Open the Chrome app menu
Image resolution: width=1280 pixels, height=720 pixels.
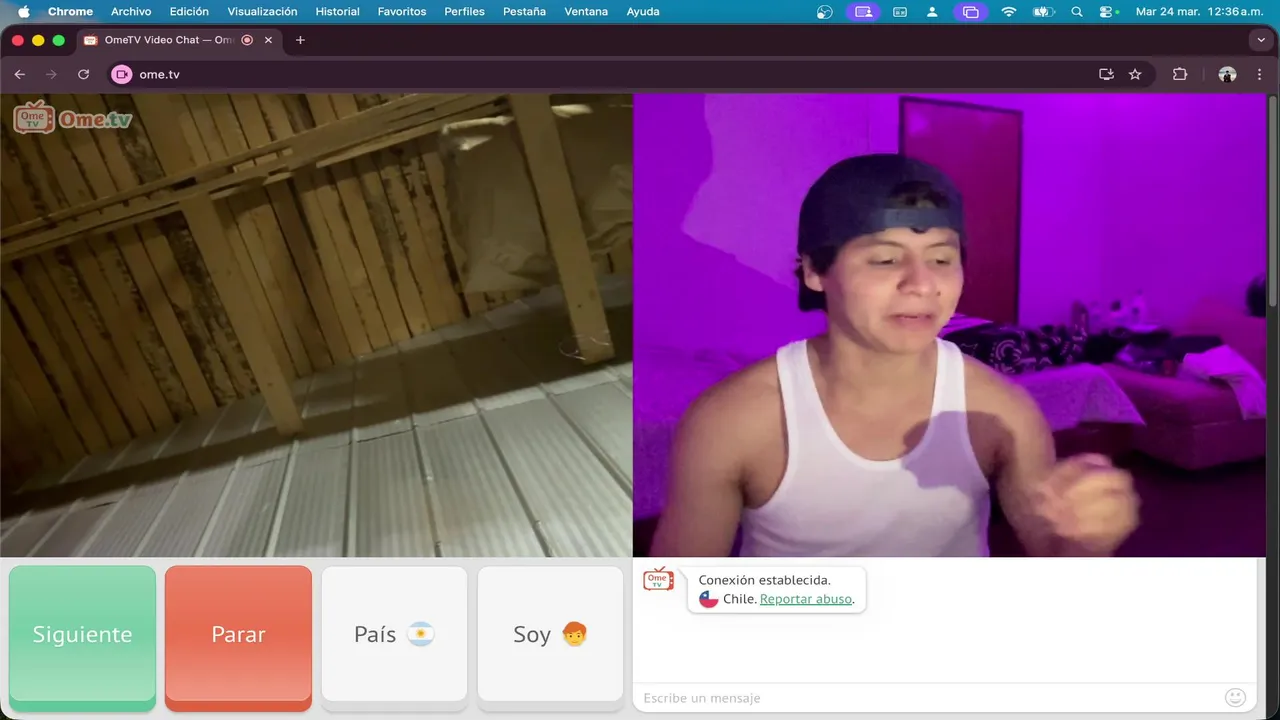click(x=70, y=11)
